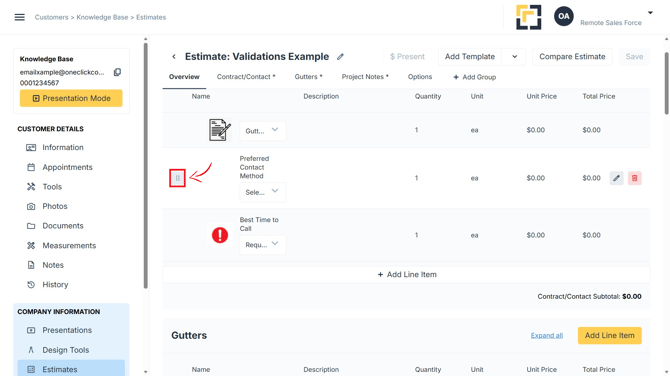Copy the customer email address

[117, 72]
